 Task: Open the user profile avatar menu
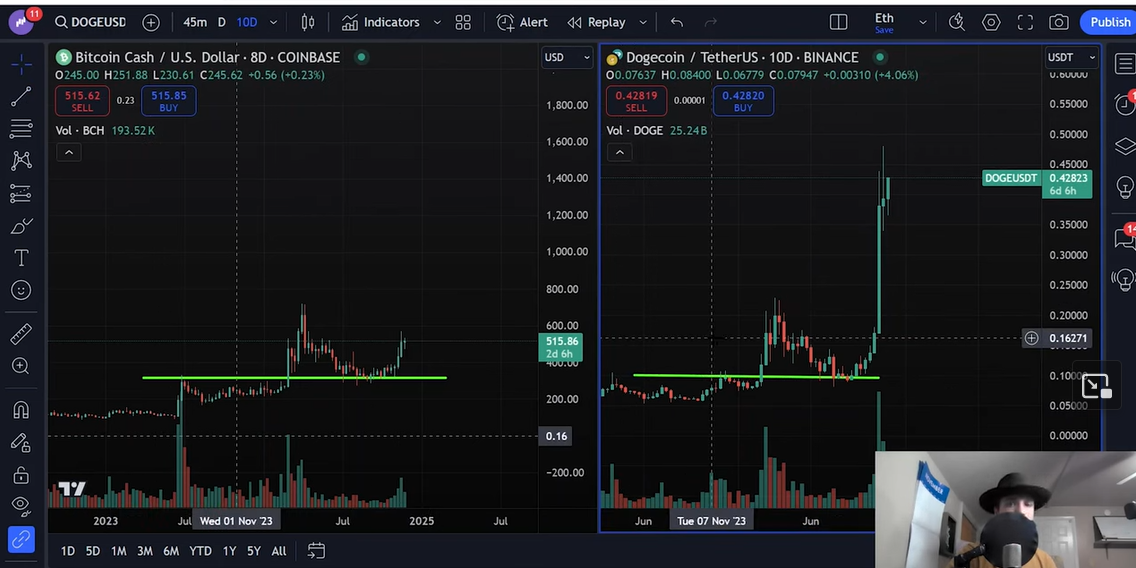tap(22, 22)
